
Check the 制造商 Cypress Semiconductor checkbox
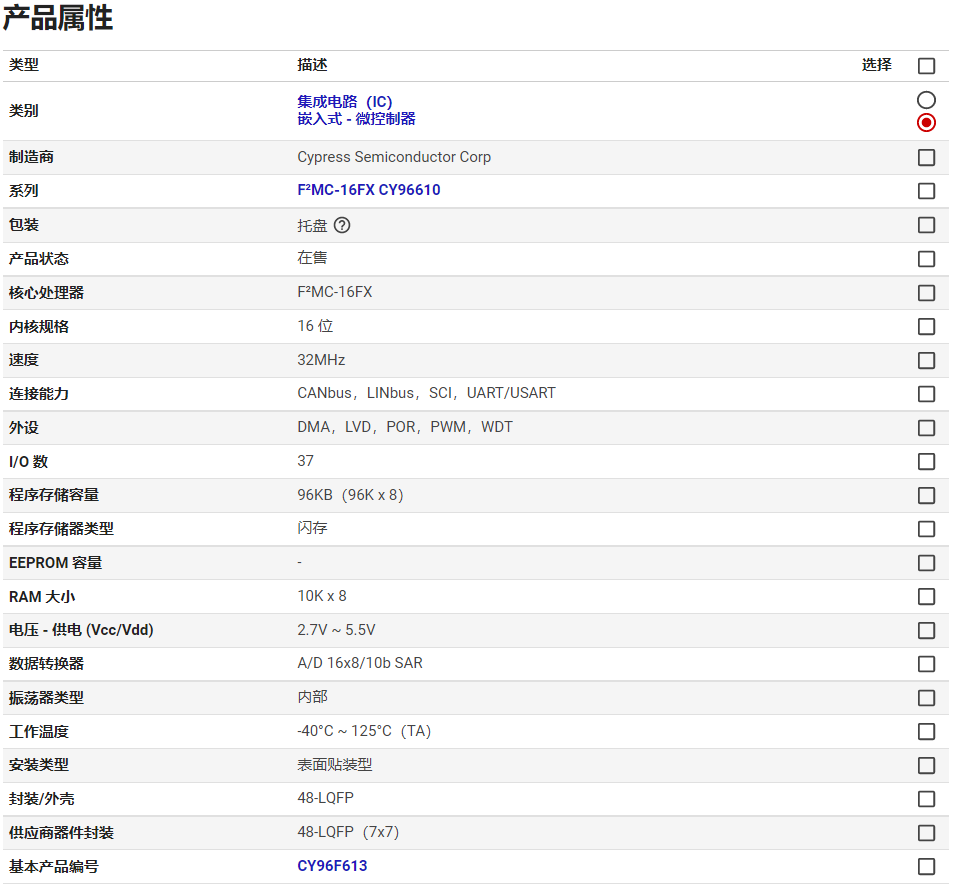926,157
